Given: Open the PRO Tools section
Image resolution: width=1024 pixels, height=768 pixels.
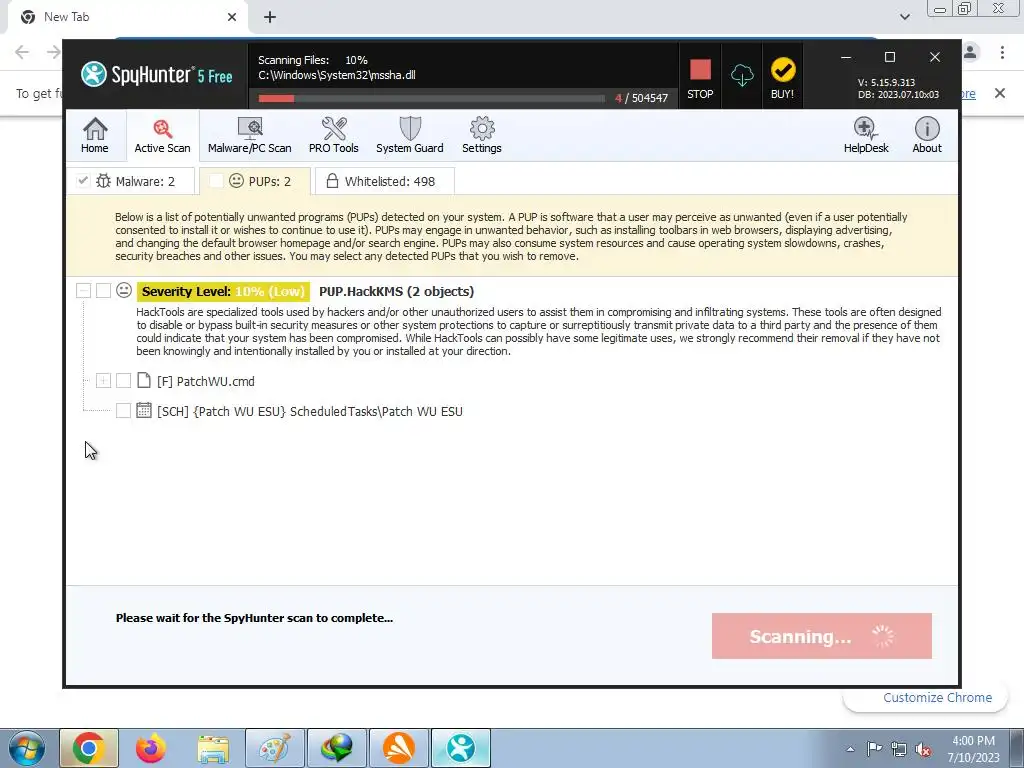Looking at the screenshot, I should pyautogui.click(x=334, y=135).
